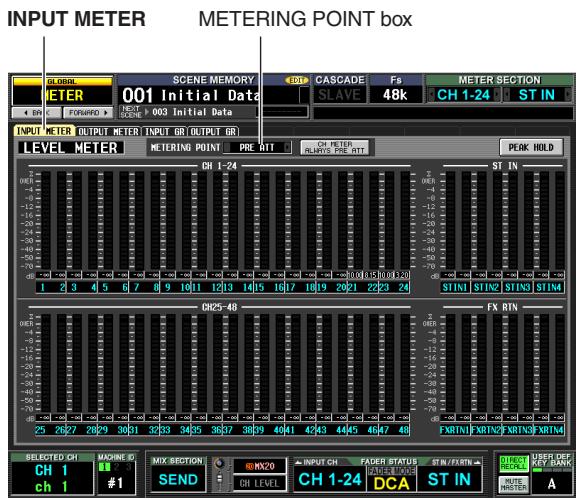The image size is (579, 500).
Task: Click the FXRTN4 meter label
Action: tap(549, 430)
